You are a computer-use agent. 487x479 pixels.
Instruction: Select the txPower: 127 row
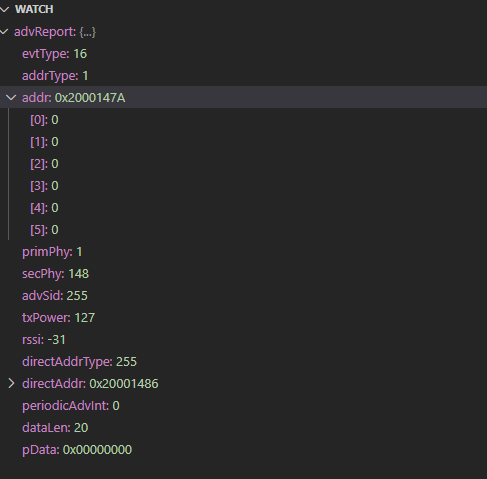point(243,318)
